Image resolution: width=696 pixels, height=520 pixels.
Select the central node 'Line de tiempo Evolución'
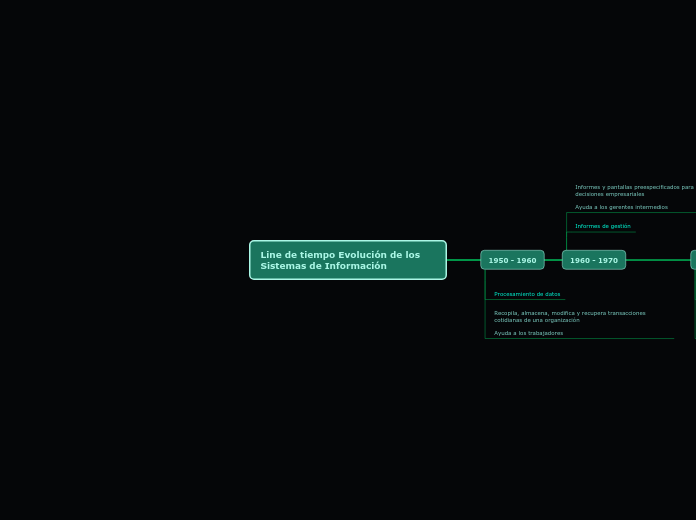coord(348,260)
